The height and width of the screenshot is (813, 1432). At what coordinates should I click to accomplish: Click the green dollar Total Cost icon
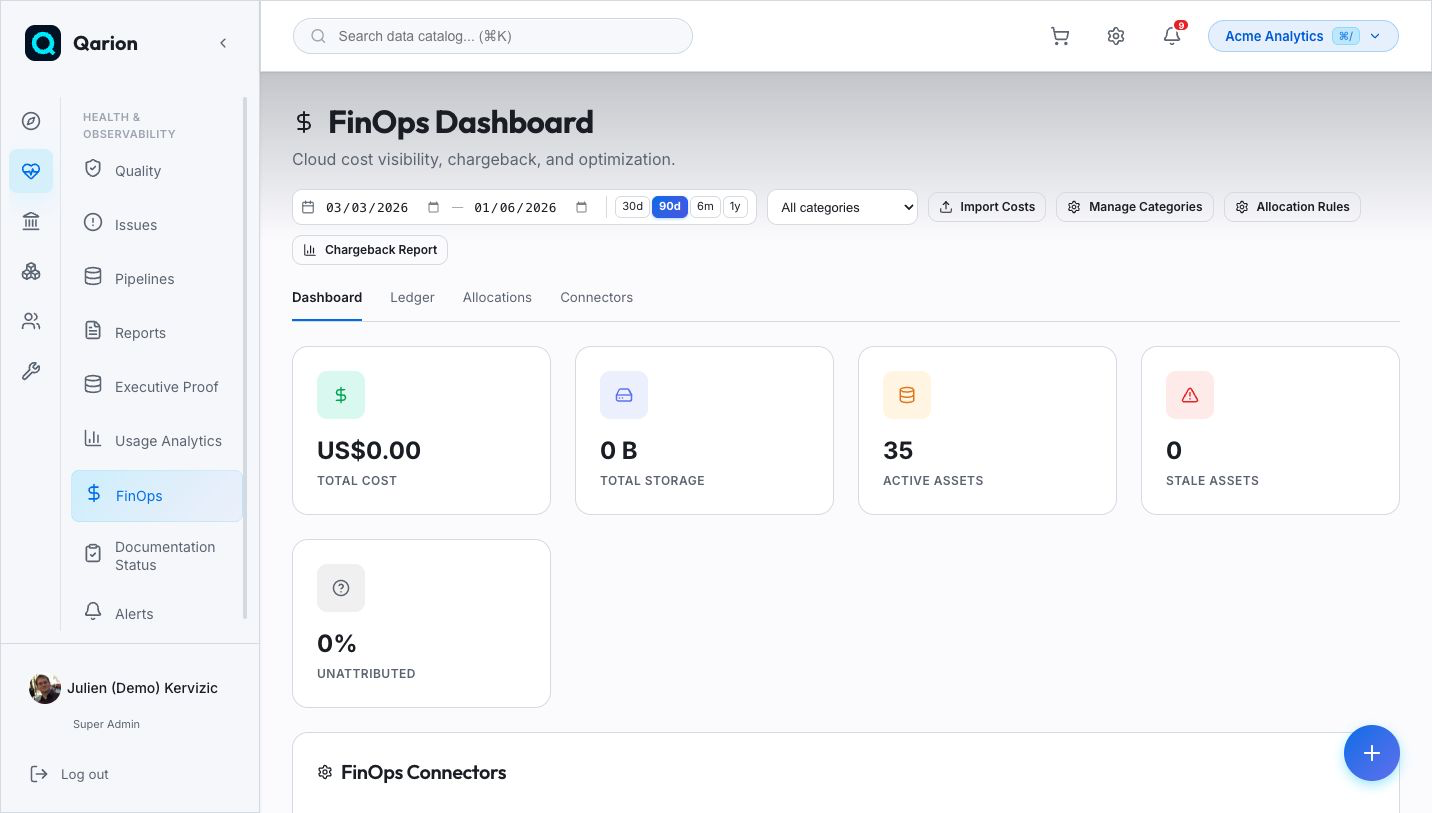click(x=341, y=395)
